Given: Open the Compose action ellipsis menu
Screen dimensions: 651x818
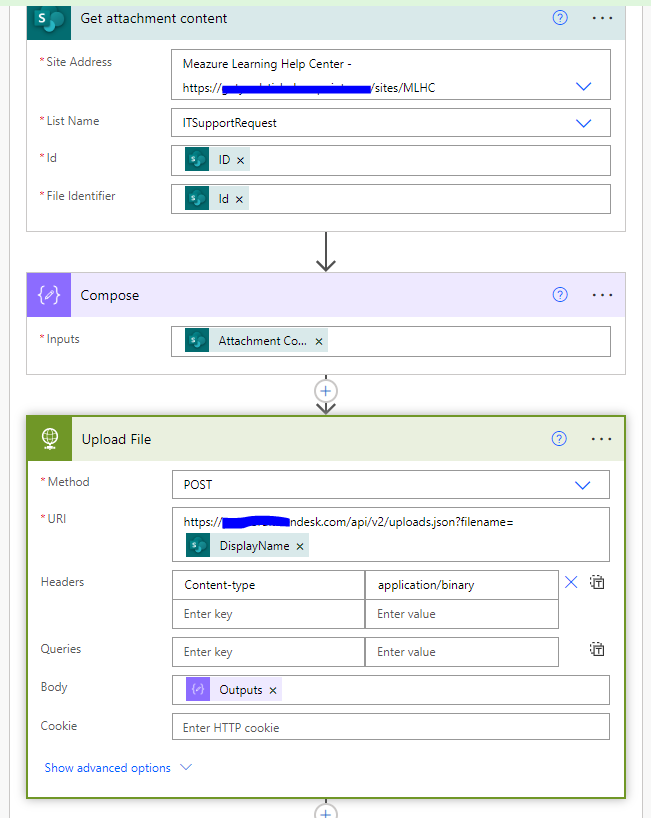Looking at the screenshot, I should pos(602,295).
